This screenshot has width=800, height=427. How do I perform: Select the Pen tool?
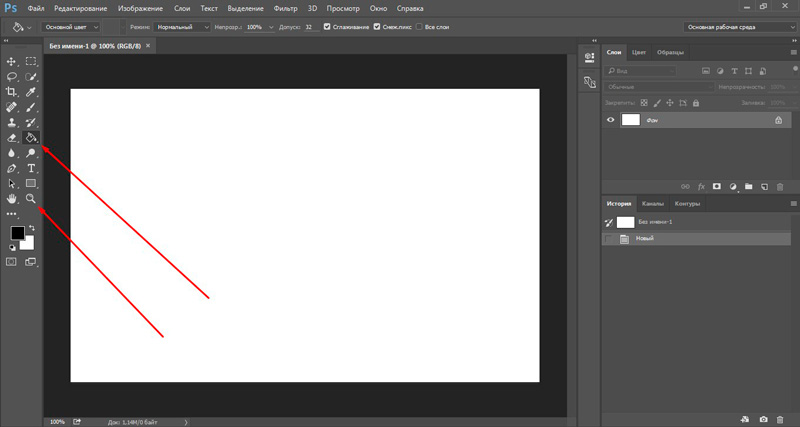coord(11,168)
